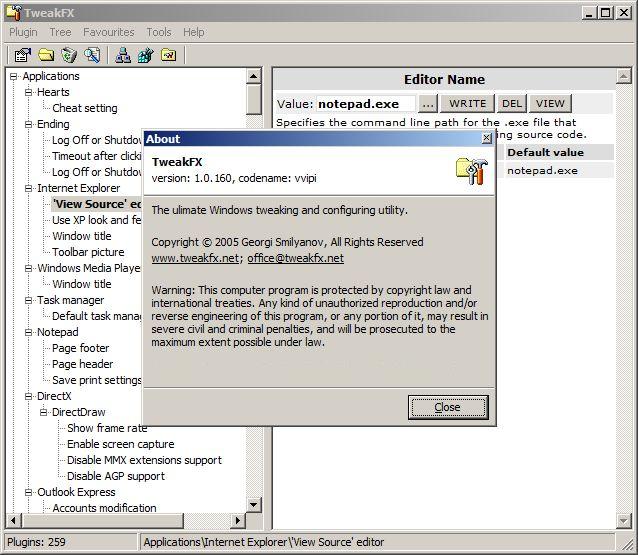Select Timeout after clicking tree item

[96, 156]
